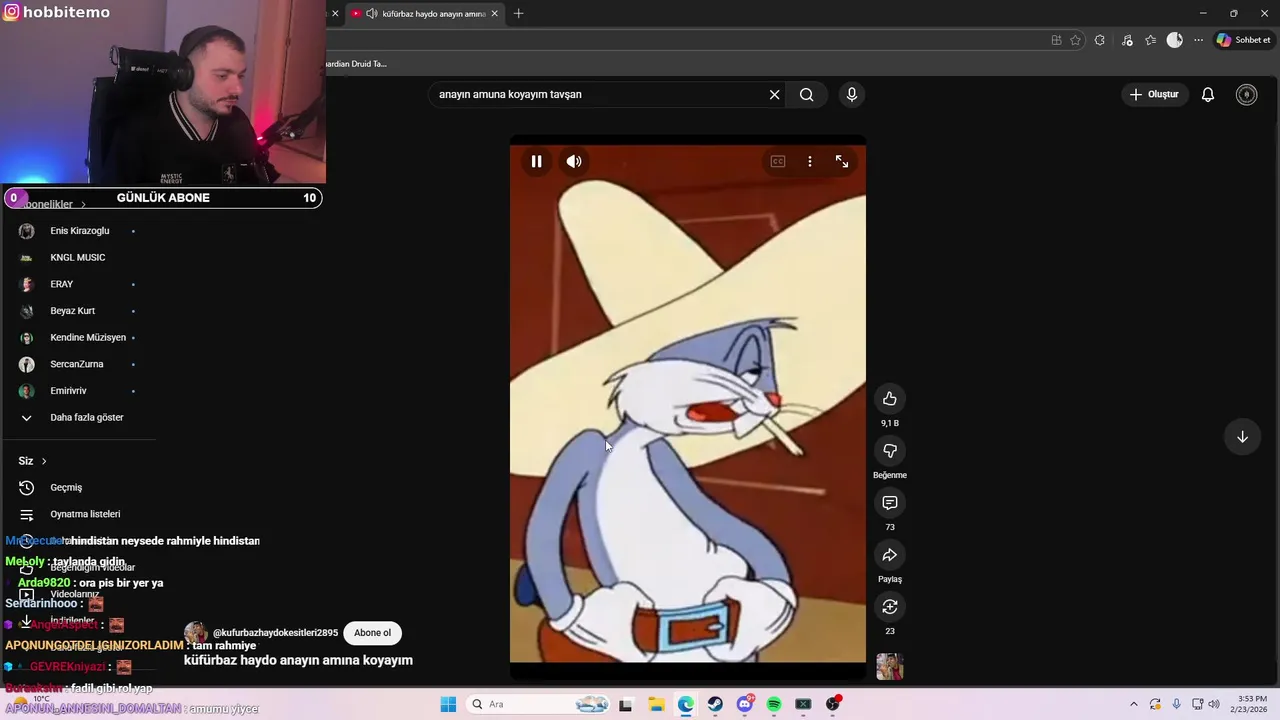Show hidden system tray icons
The image size is (1280, 720).
click(x=1133, y=704)
